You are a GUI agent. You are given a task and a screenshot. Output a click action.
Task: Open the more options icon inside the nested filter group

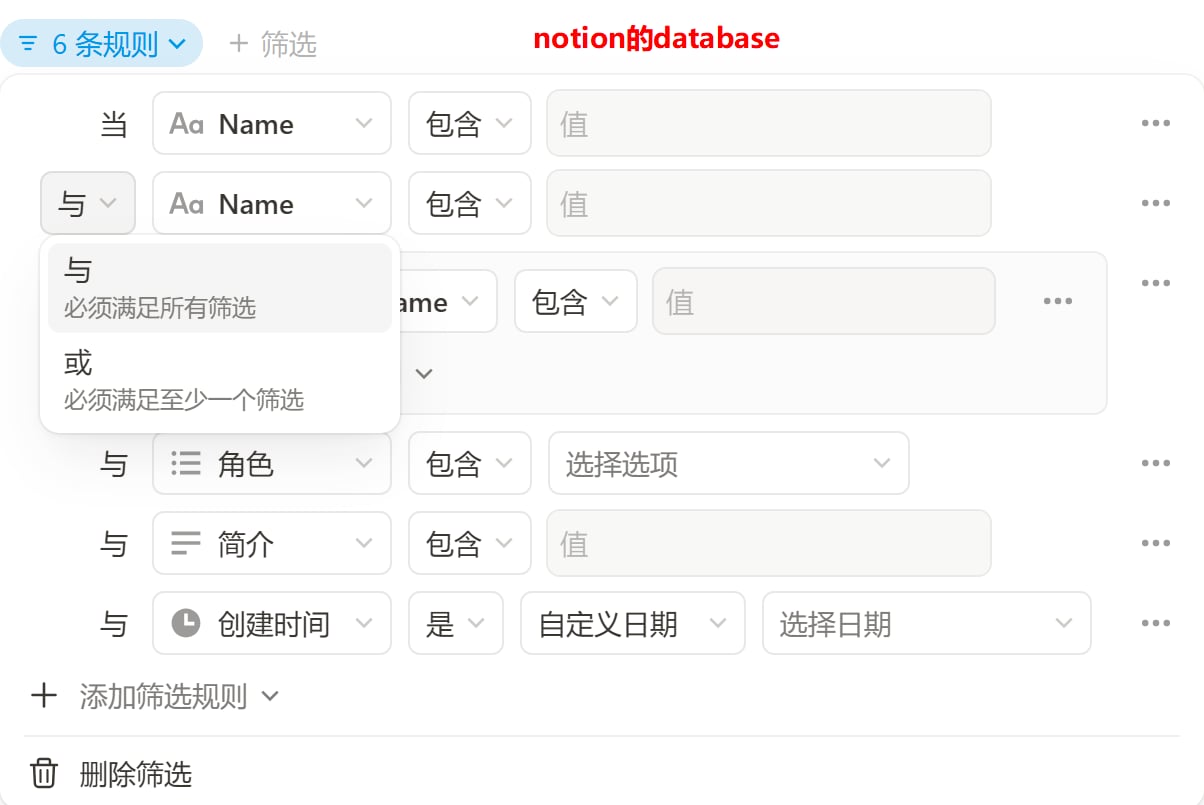click(x=1057, y=301)
